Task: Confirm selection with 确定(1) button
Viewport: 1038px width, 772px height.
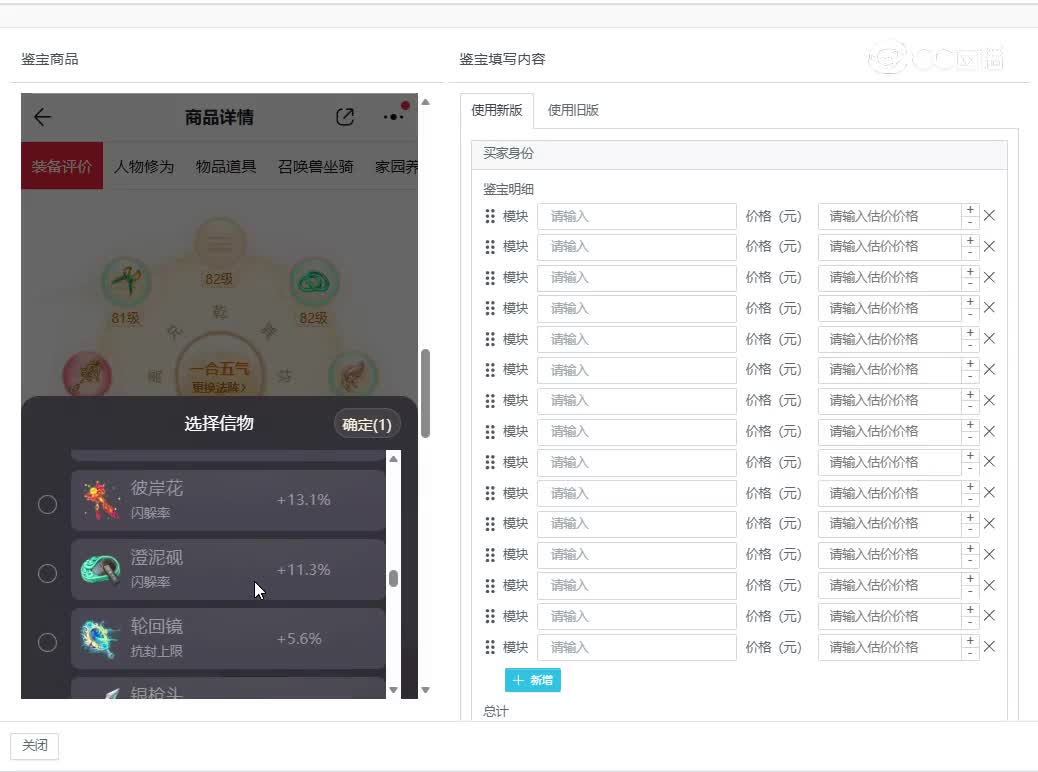Action: [367, 424]
